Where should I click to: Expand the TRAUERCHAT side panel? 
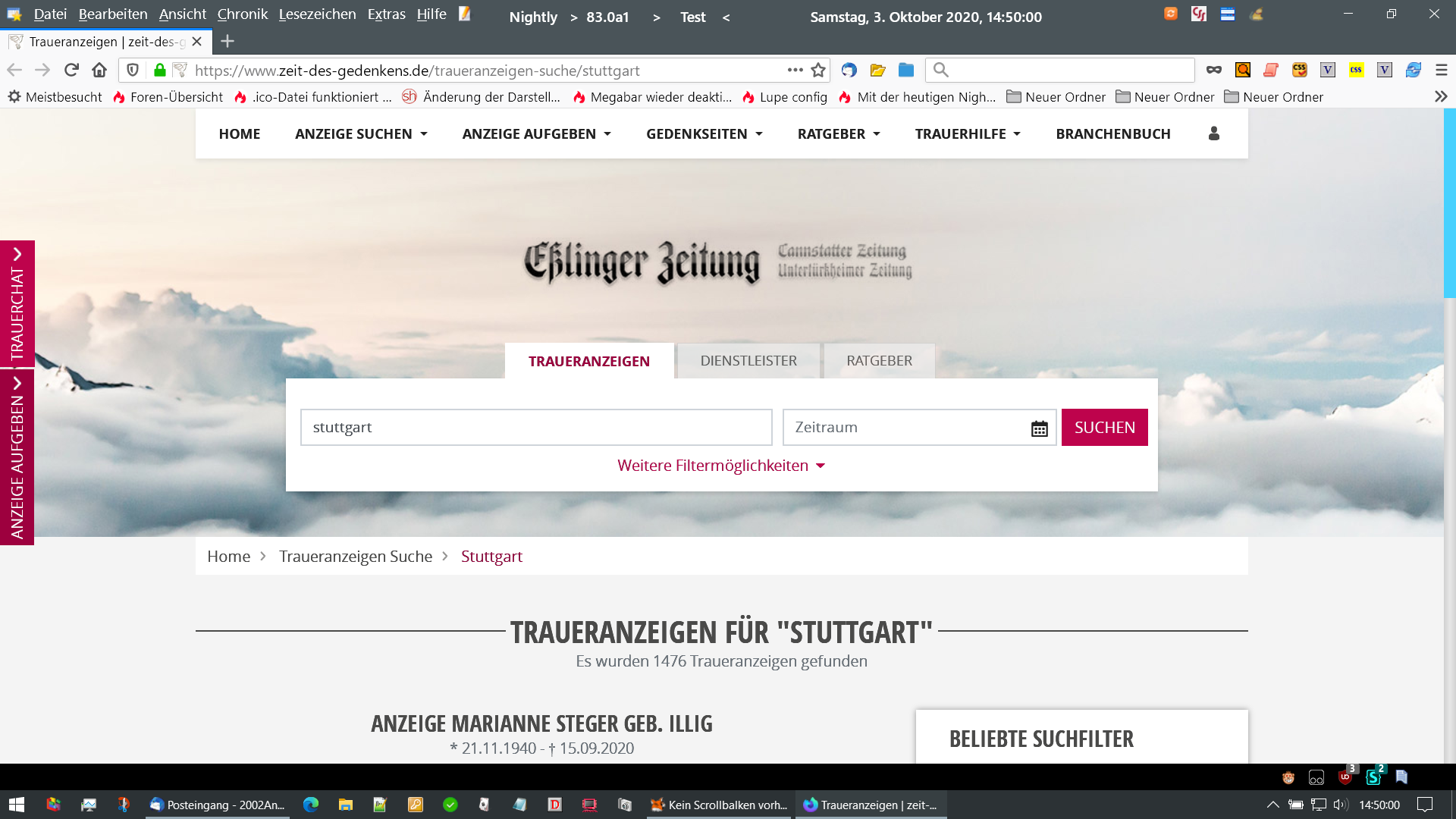(x=17, y=303)
